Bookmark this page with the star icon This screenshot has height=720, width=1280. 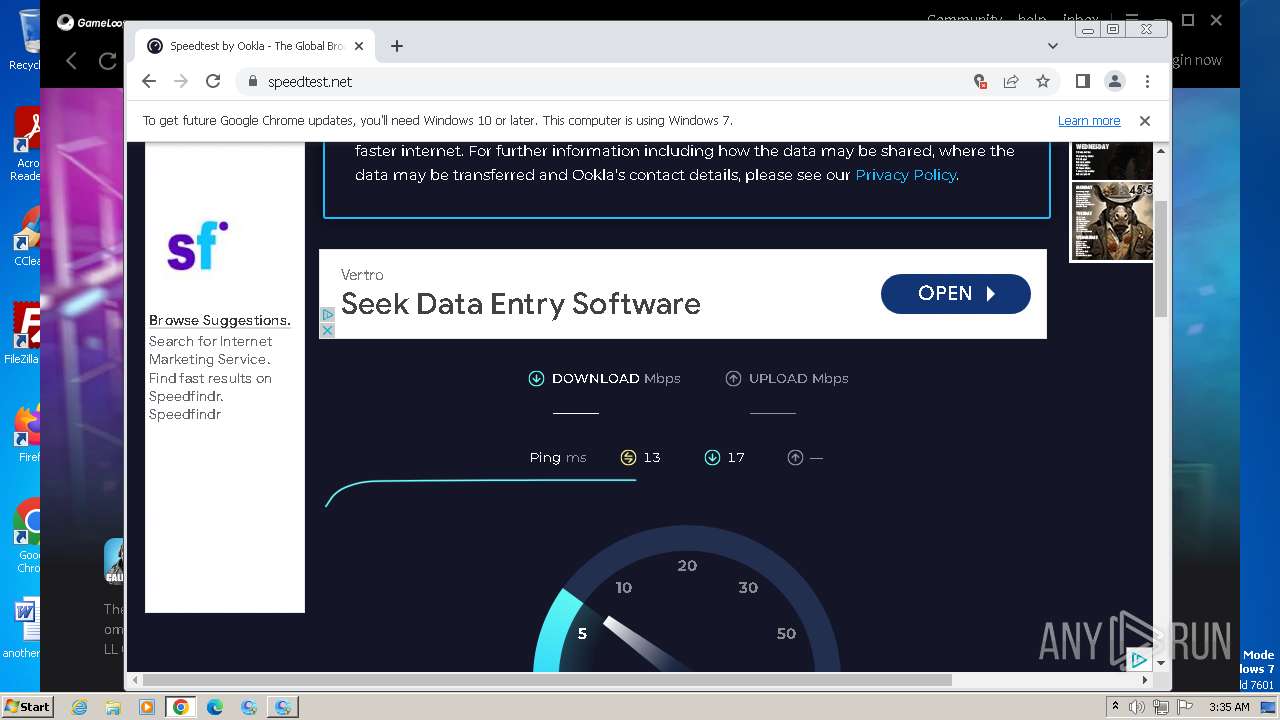1043,81
